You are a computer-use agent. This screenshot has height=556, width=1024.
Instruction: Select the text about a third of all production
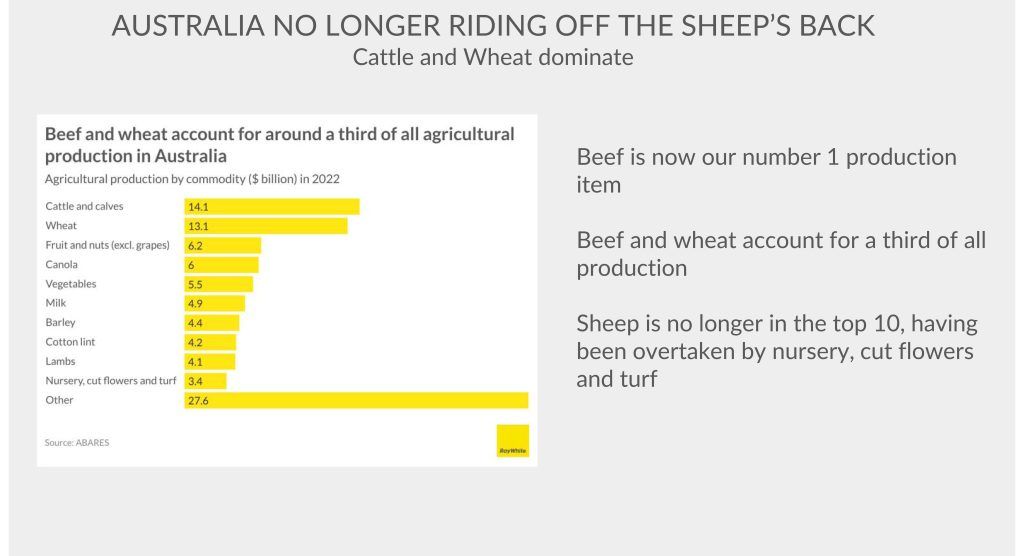pos(781,254)
